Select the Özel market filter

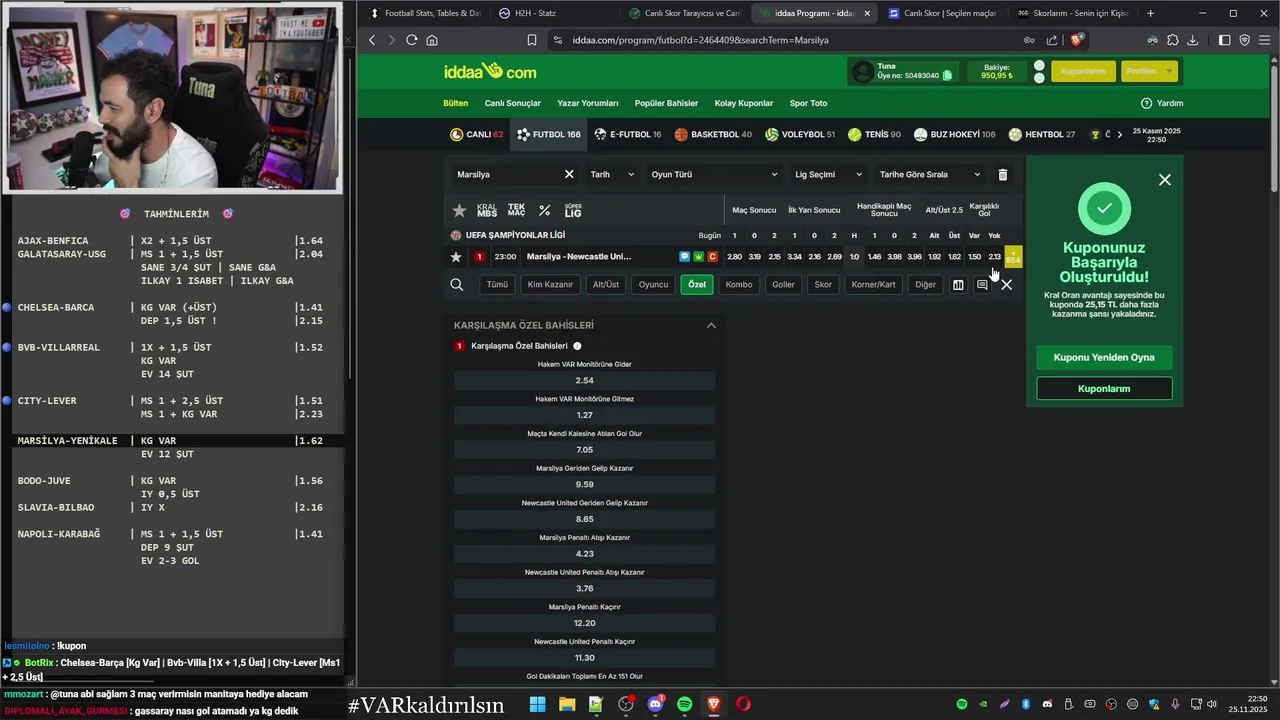pyautogui.click(x=697, y=285)
